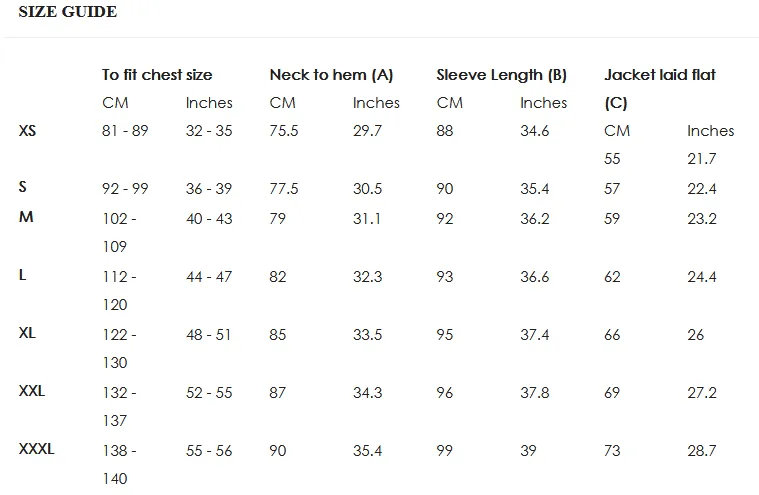Select the S size row label

[23, 187]
